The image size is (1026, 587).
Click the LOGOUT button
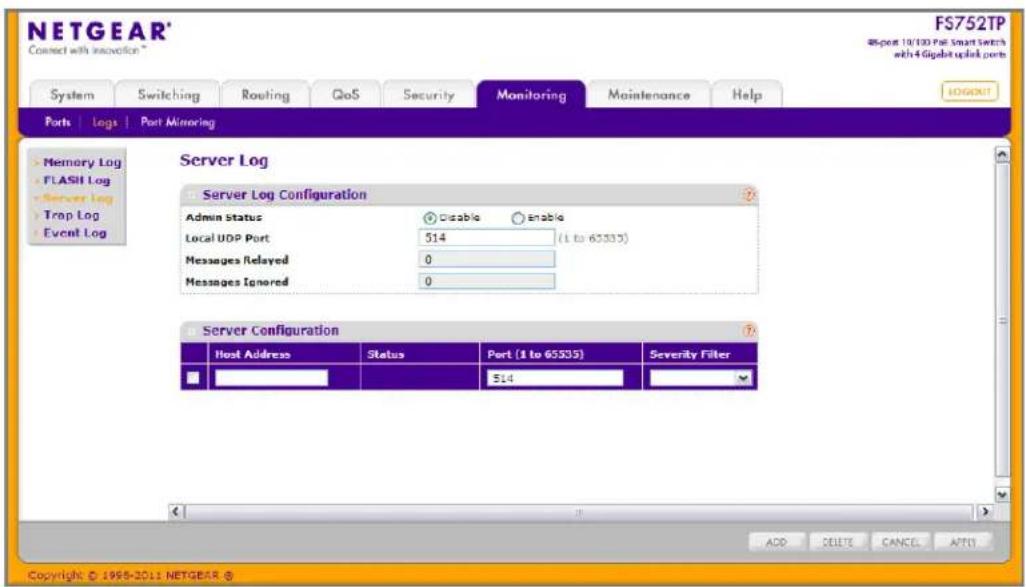[x=970, y=92]
